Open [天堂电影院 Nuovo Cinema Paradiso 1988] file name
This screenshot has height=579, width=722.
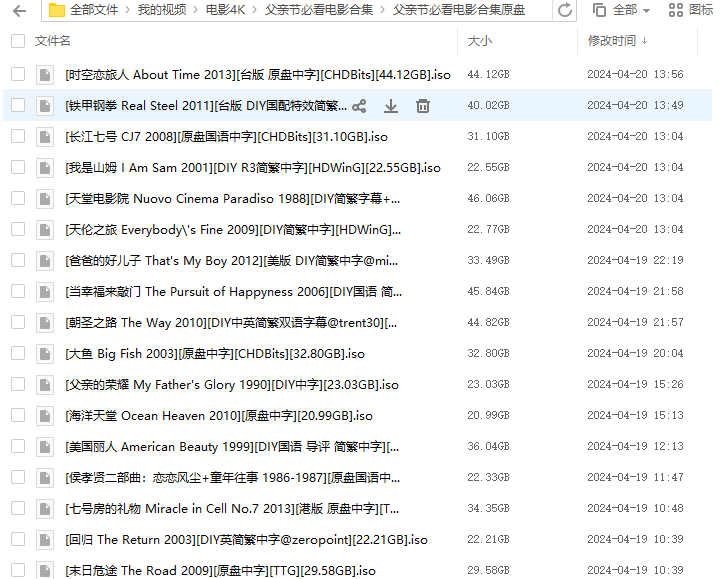[x=233, y=199]
